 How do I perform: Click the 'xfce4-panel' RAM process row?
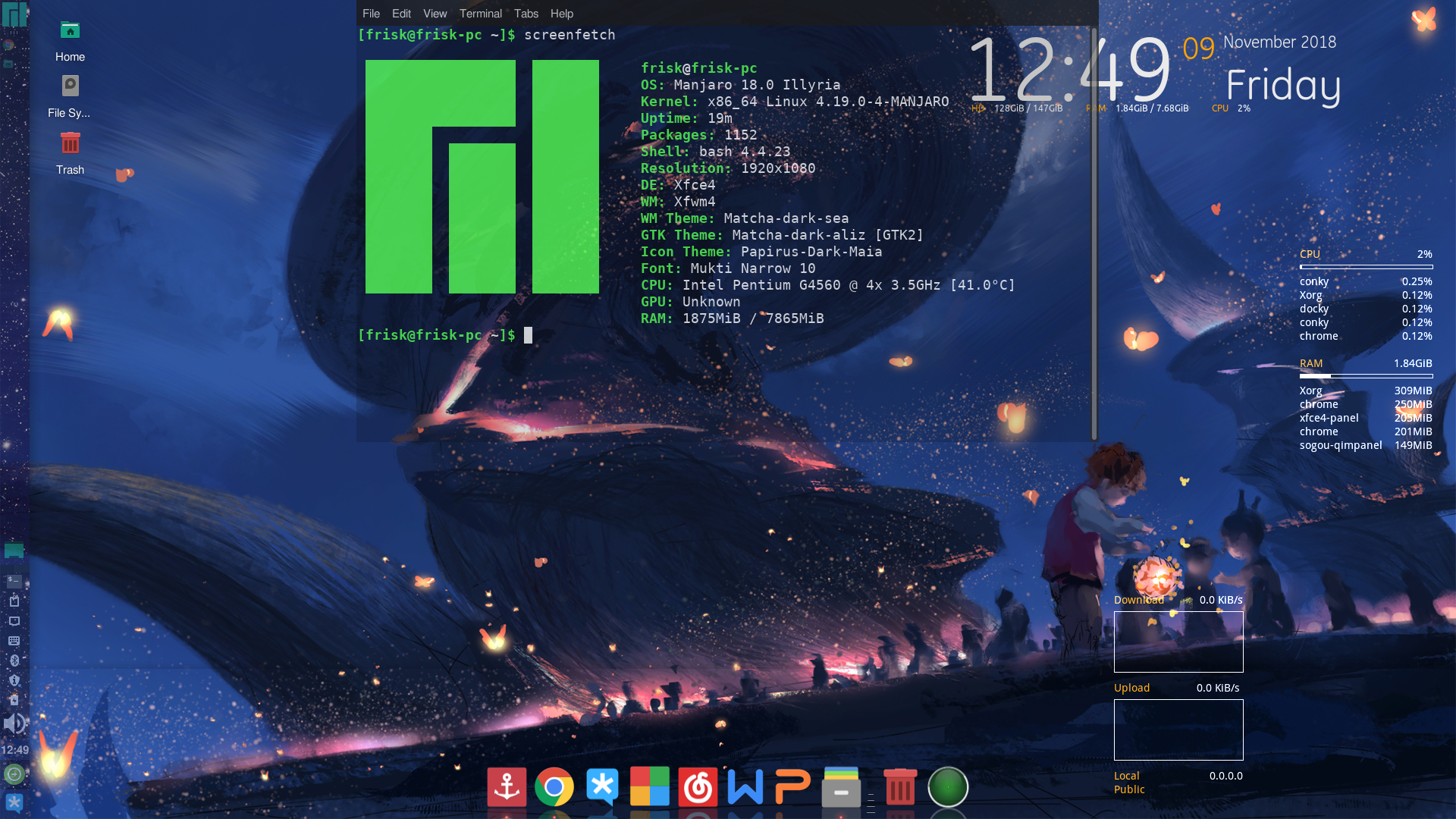click(1366, 418)
